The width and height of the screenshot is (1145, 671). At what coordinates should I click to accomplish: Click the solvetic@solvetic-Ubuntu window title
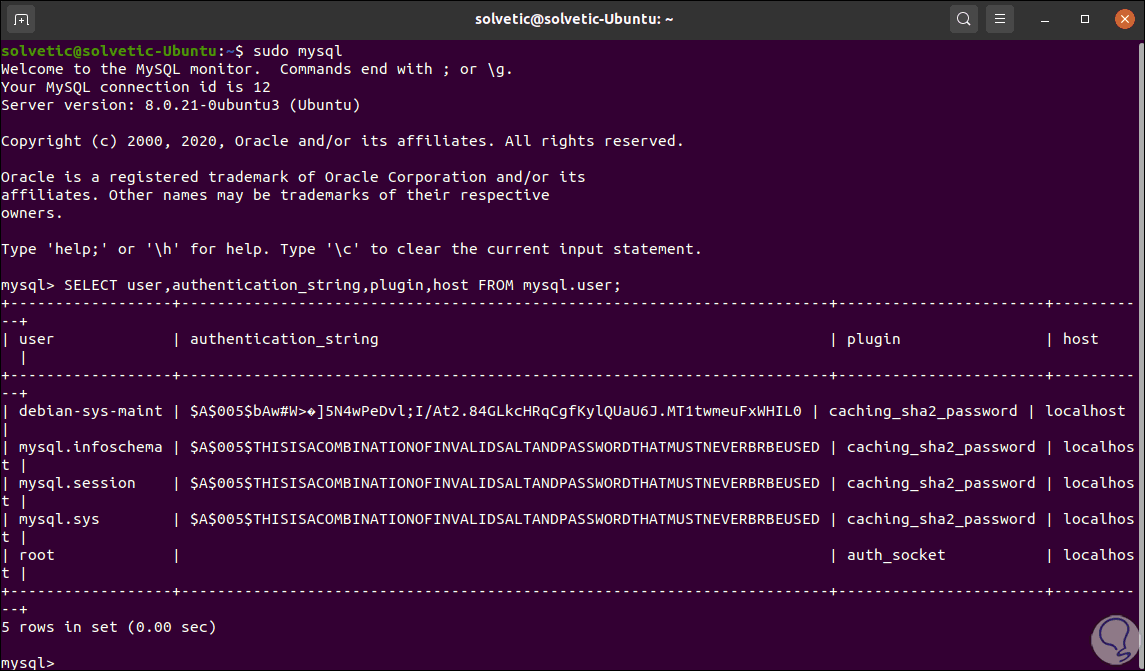point(572,19)
